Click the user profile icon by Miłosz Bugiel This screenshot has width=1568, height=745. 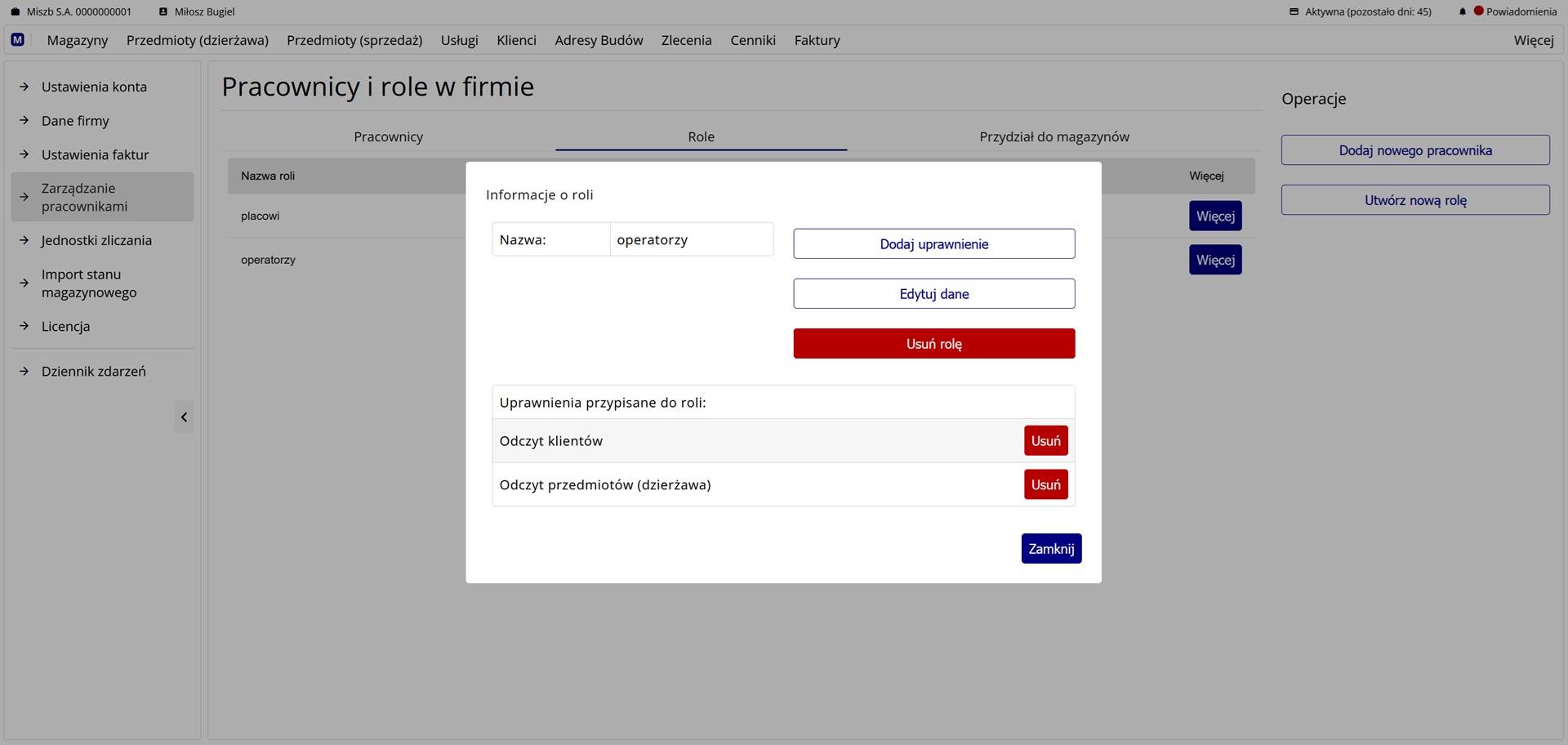tap(163, 12)
